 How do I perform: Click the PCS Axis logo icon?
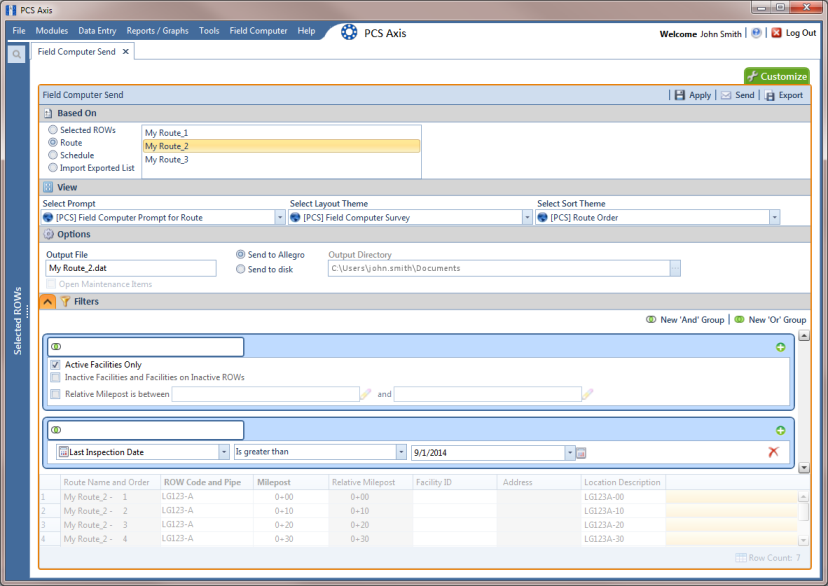(x=349, y=32)
